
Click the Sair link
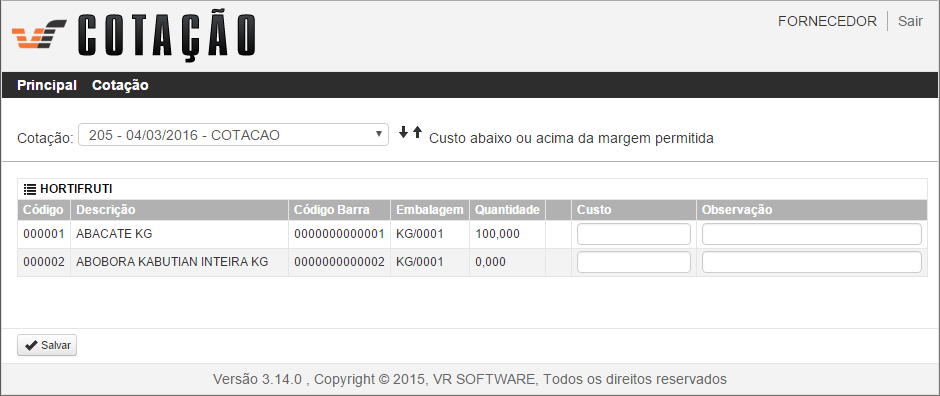coord(910,21)
